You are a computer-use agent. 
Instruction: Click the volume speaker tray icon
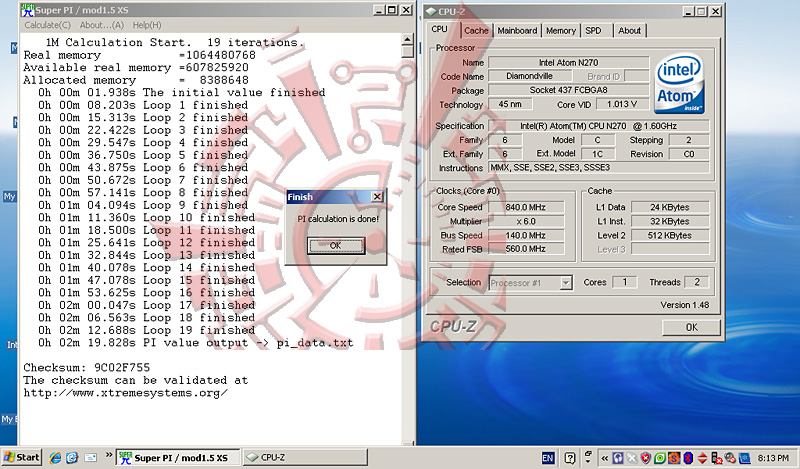[731, 458]
